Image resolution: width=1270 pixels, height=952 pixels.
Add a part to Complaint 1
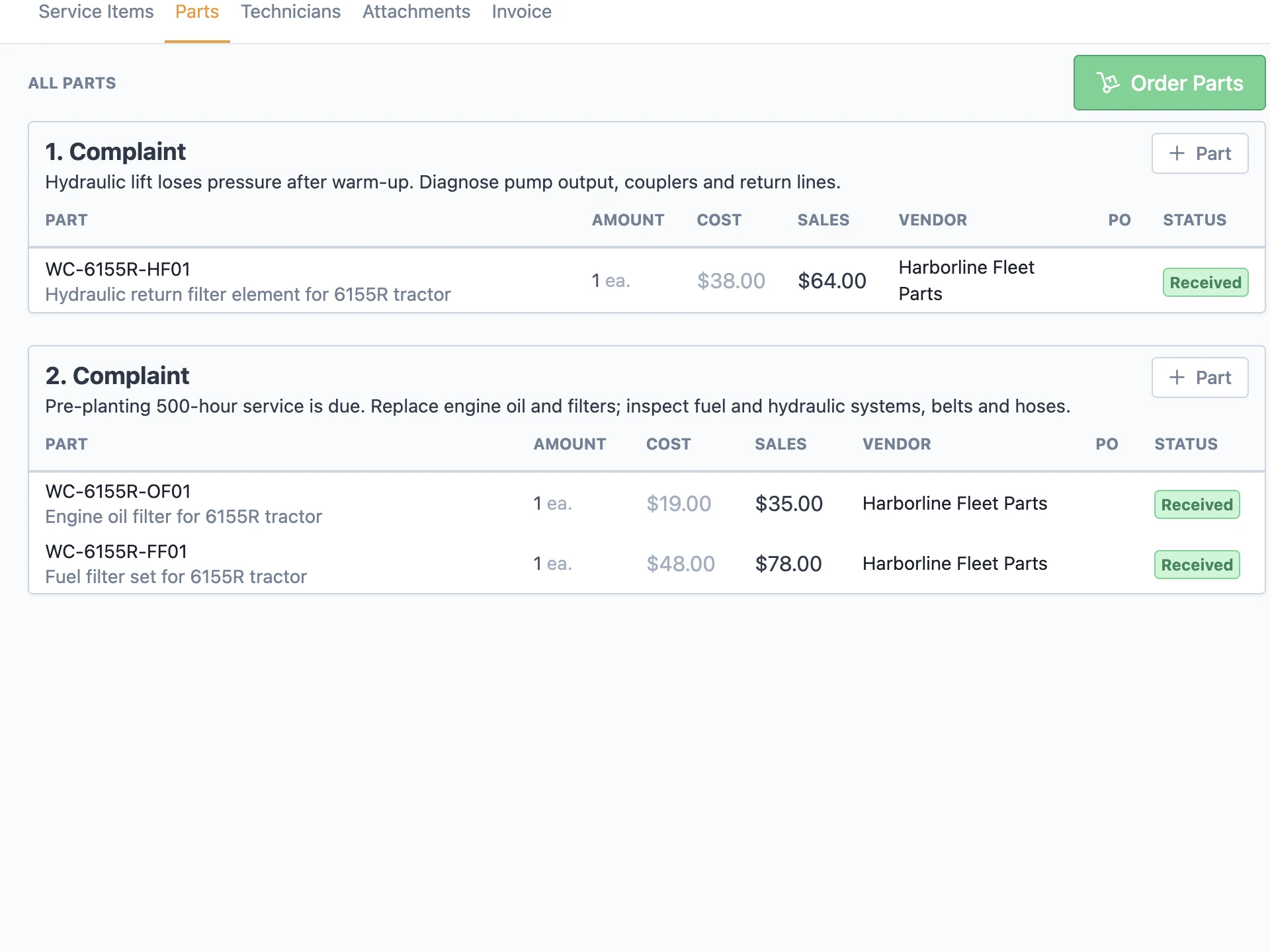(x=1199, y=153)
